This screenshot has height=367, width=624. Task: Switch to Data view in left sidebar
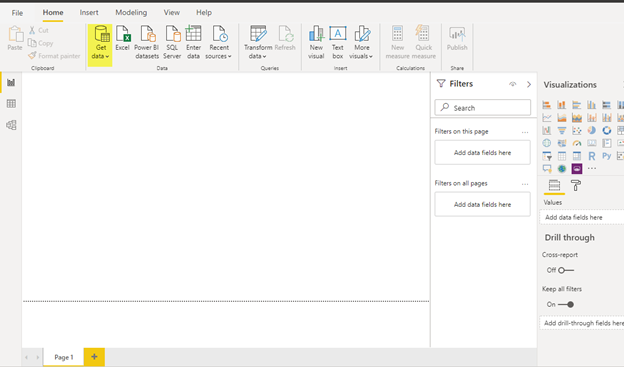(x=11, y=104)
